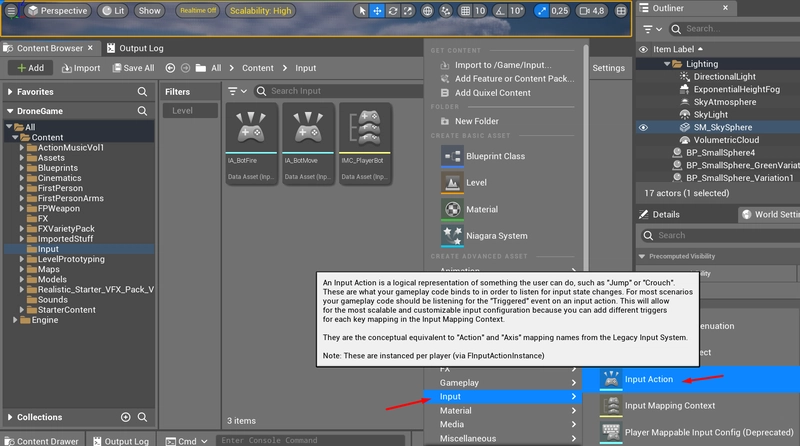Click viewport layout maximize icon
Screen dimensions: 800x446
click(x=621, y=11)
